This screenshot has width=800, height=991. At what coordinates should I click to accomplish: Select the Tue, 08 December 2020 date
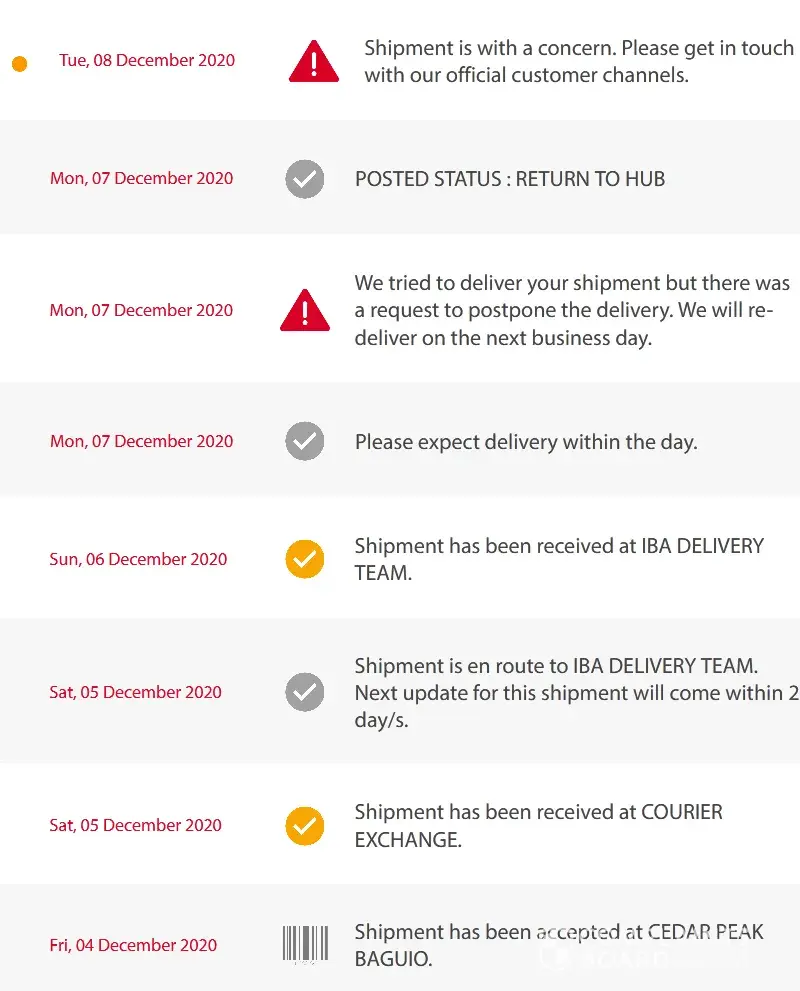(x=147, y=61)
